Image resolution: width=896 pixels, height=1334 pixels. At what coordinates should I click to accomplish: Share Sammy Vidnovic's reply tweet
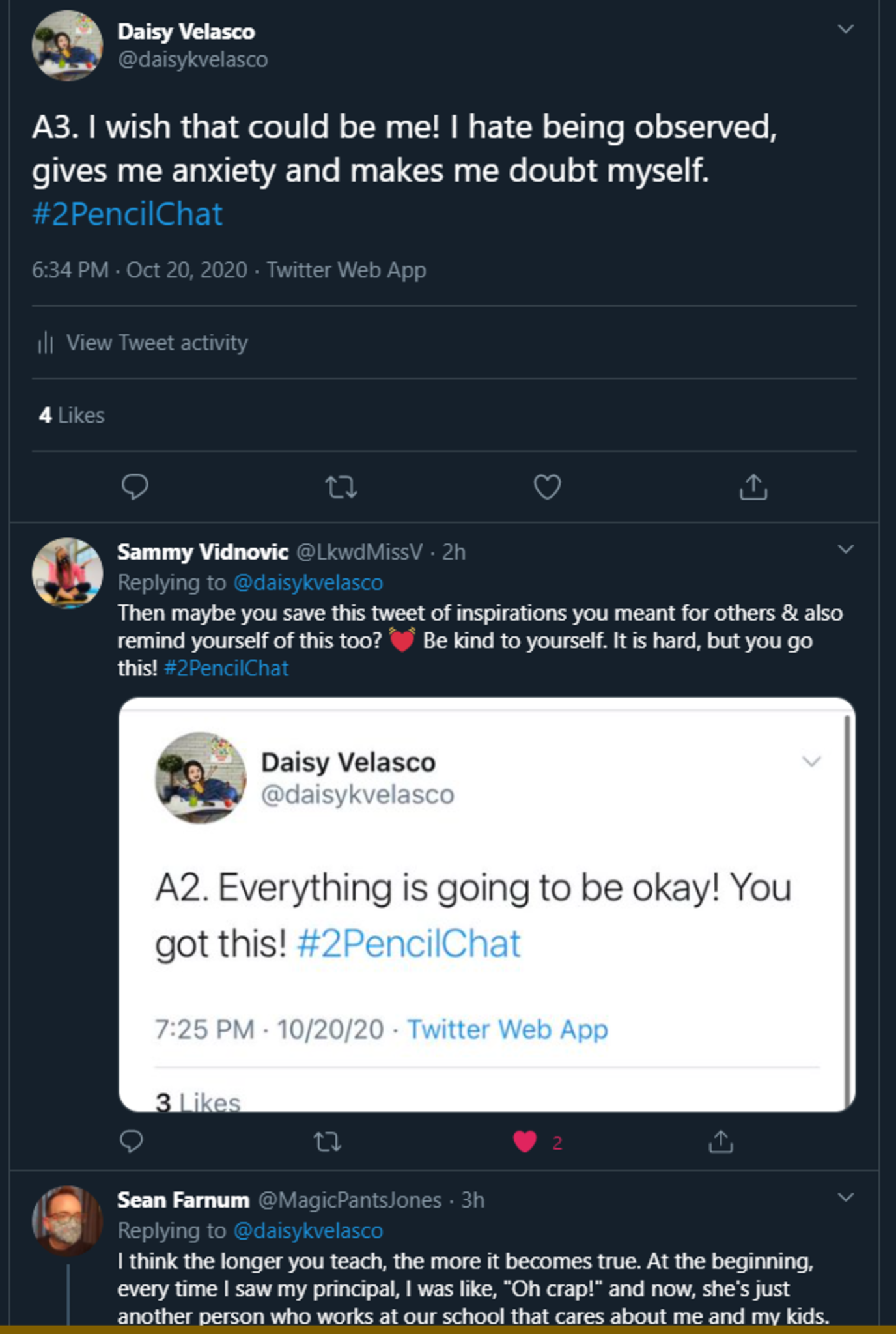coord(721,1141)
